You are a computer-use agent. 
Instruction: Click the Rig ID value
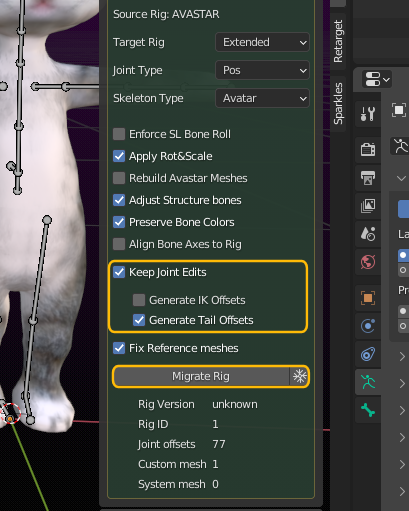[x=215, y=424]
